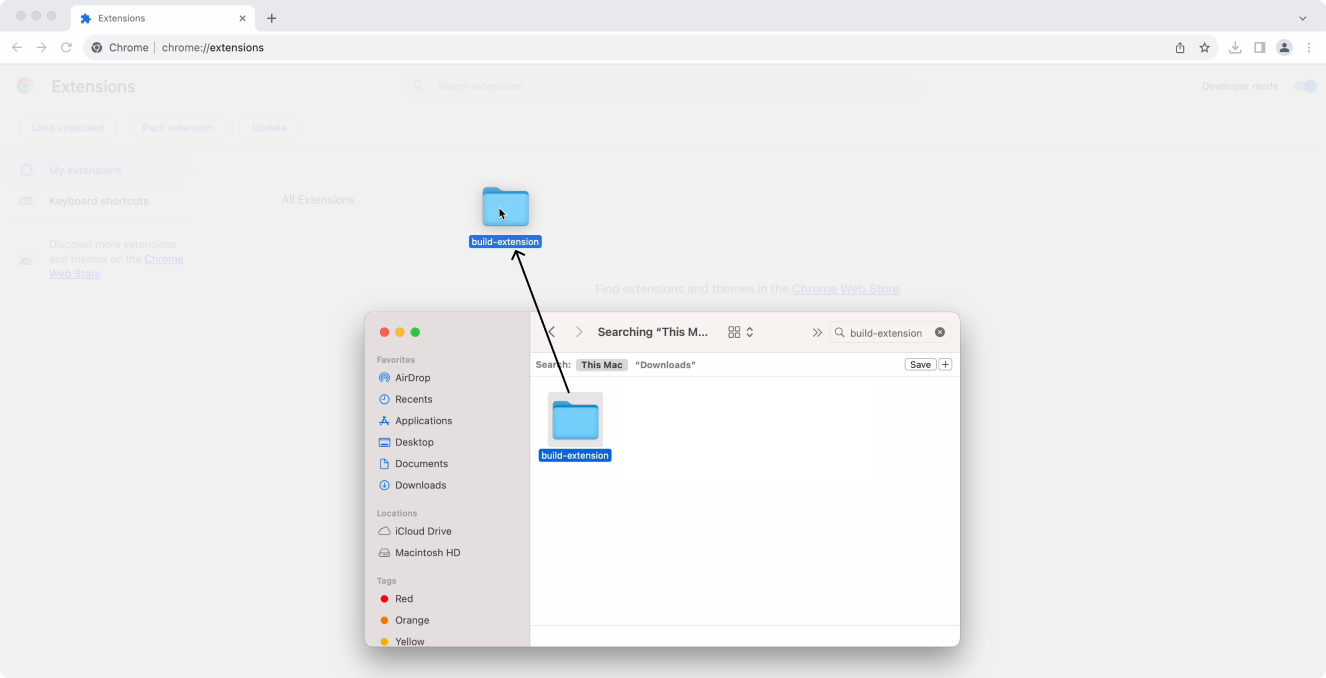Select the Downloads search scope
Screen dimensions: 1326x678
665,365
